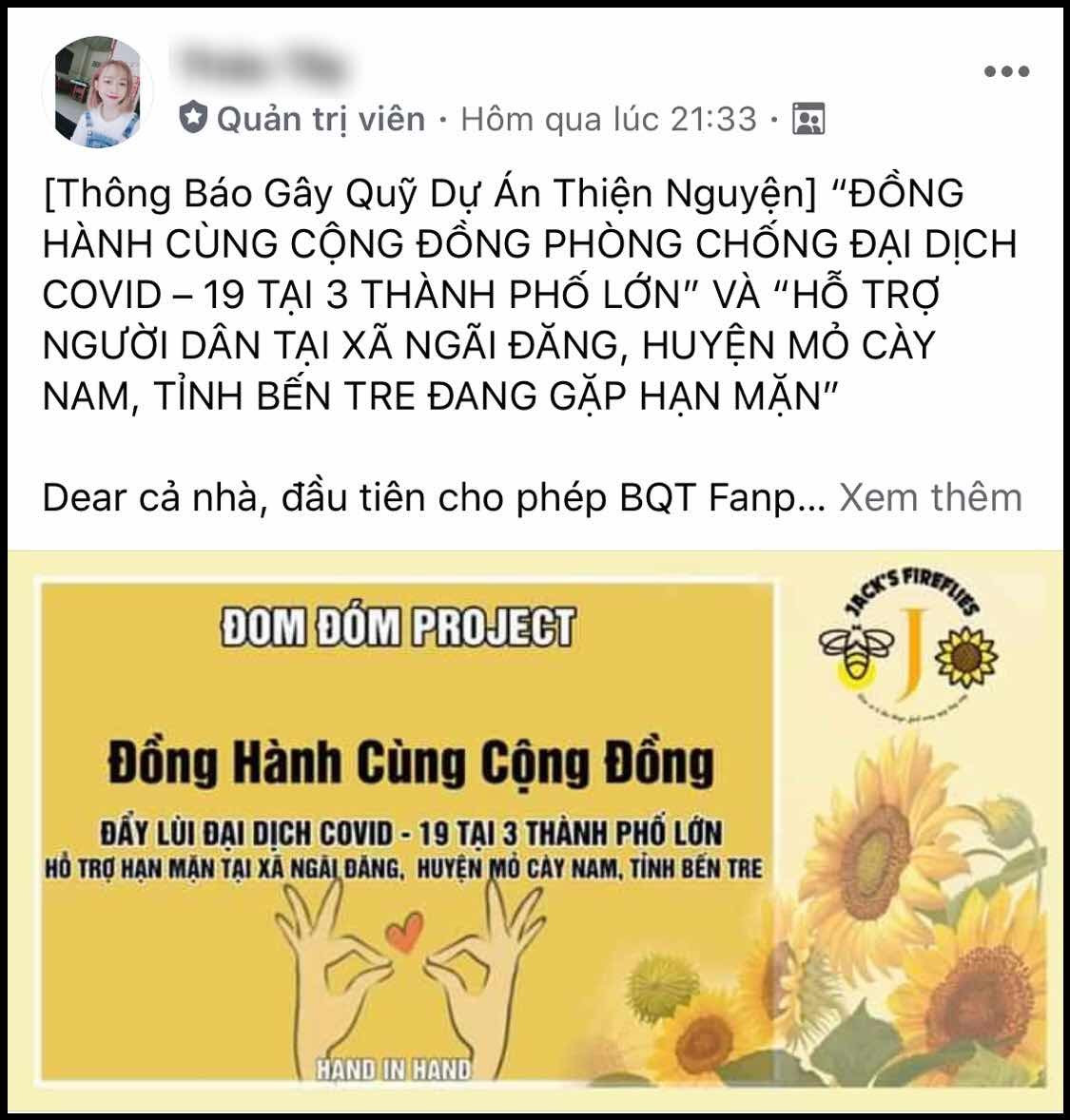The width and height of the screenshot is (1070, 1120).
Task: Open the poster's profile picture
Action: click(x=97, y=91)
